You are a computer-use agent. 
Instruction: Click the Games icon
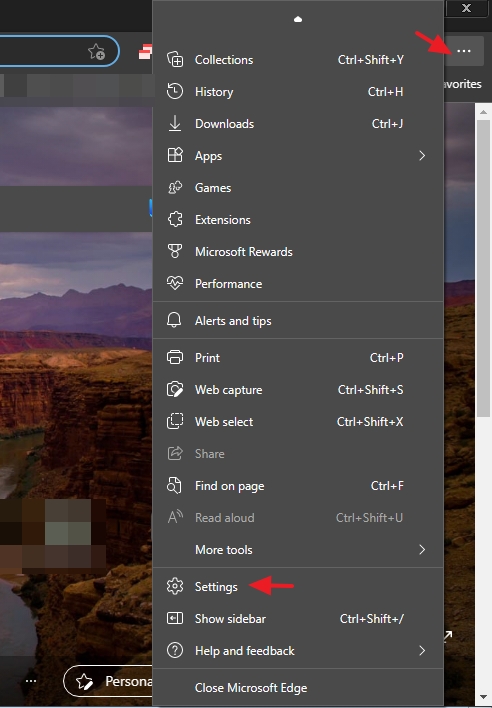click(175, 187)
